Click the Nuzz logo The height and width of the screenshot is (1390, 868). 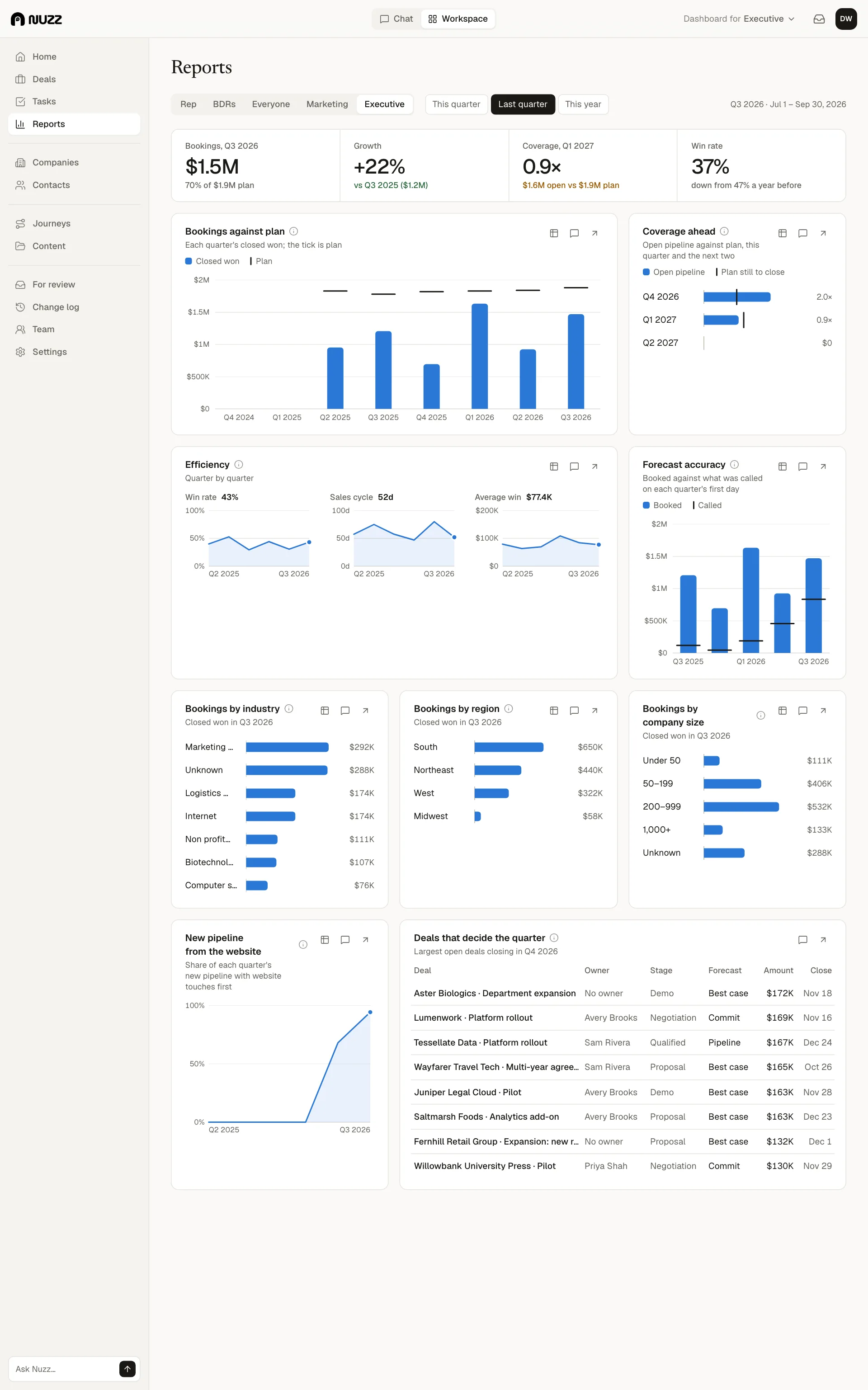pos(36,19)
